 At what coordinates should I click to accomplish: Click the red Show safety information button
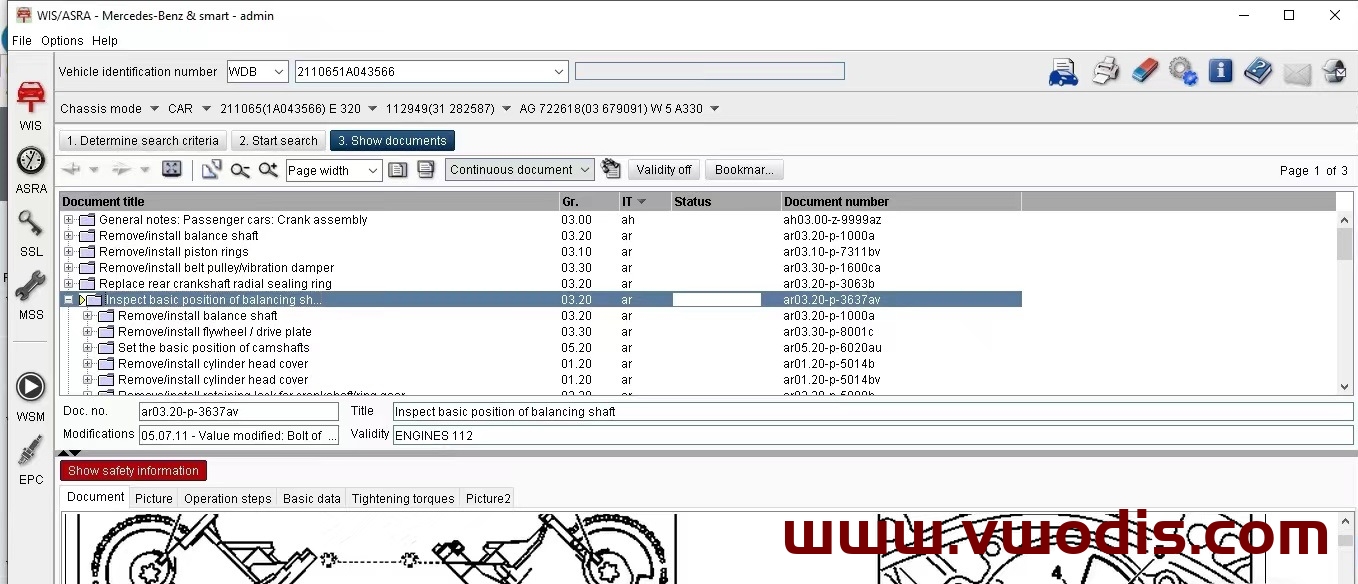(x=133, y=471)
